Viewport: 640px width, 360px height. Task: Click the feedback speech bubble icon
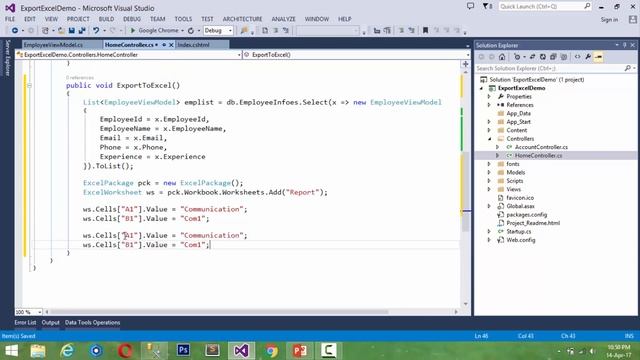tap(470, 6)
